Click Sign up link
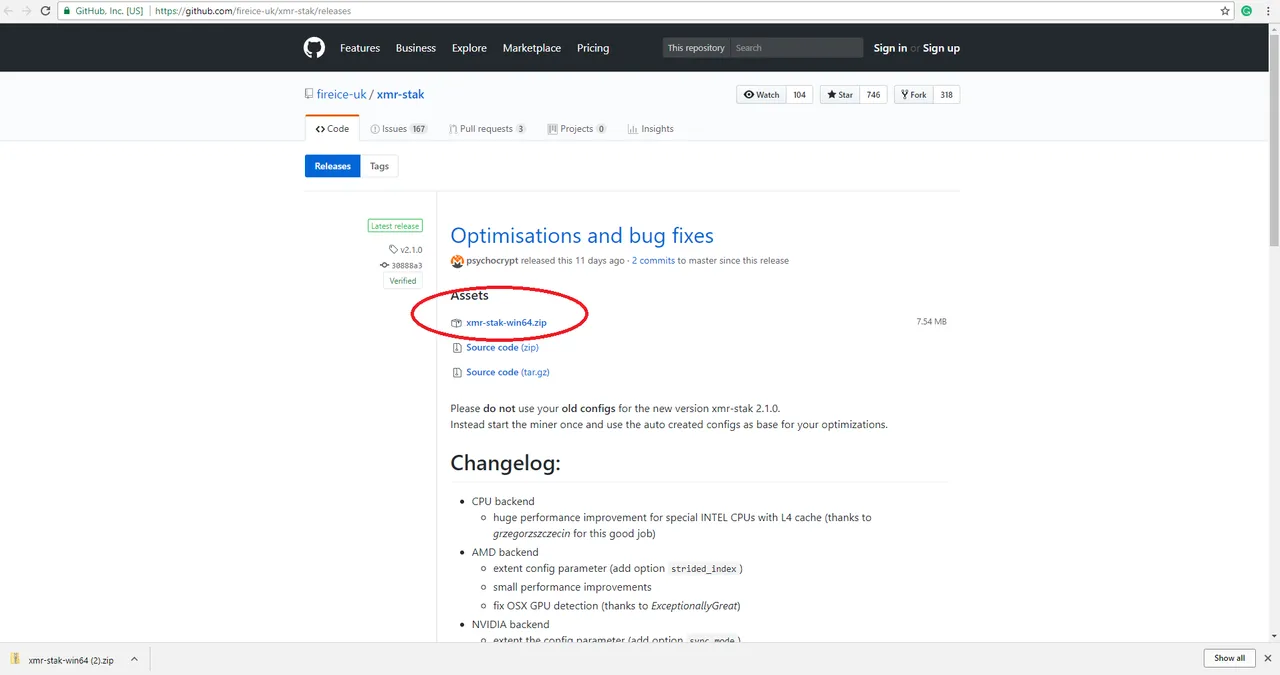This screenshot has height=675, width=1280. 941,48
